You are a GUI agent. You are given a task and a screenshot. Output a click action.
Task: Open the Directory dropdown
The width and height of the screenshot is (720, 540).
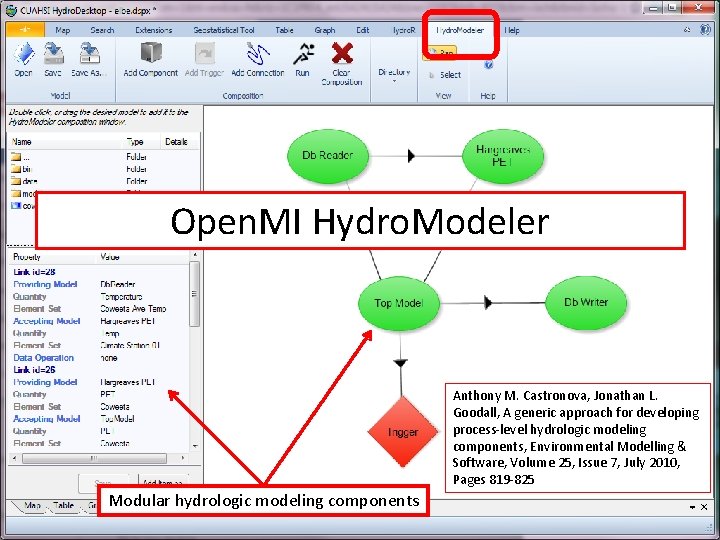coord(394,75)
